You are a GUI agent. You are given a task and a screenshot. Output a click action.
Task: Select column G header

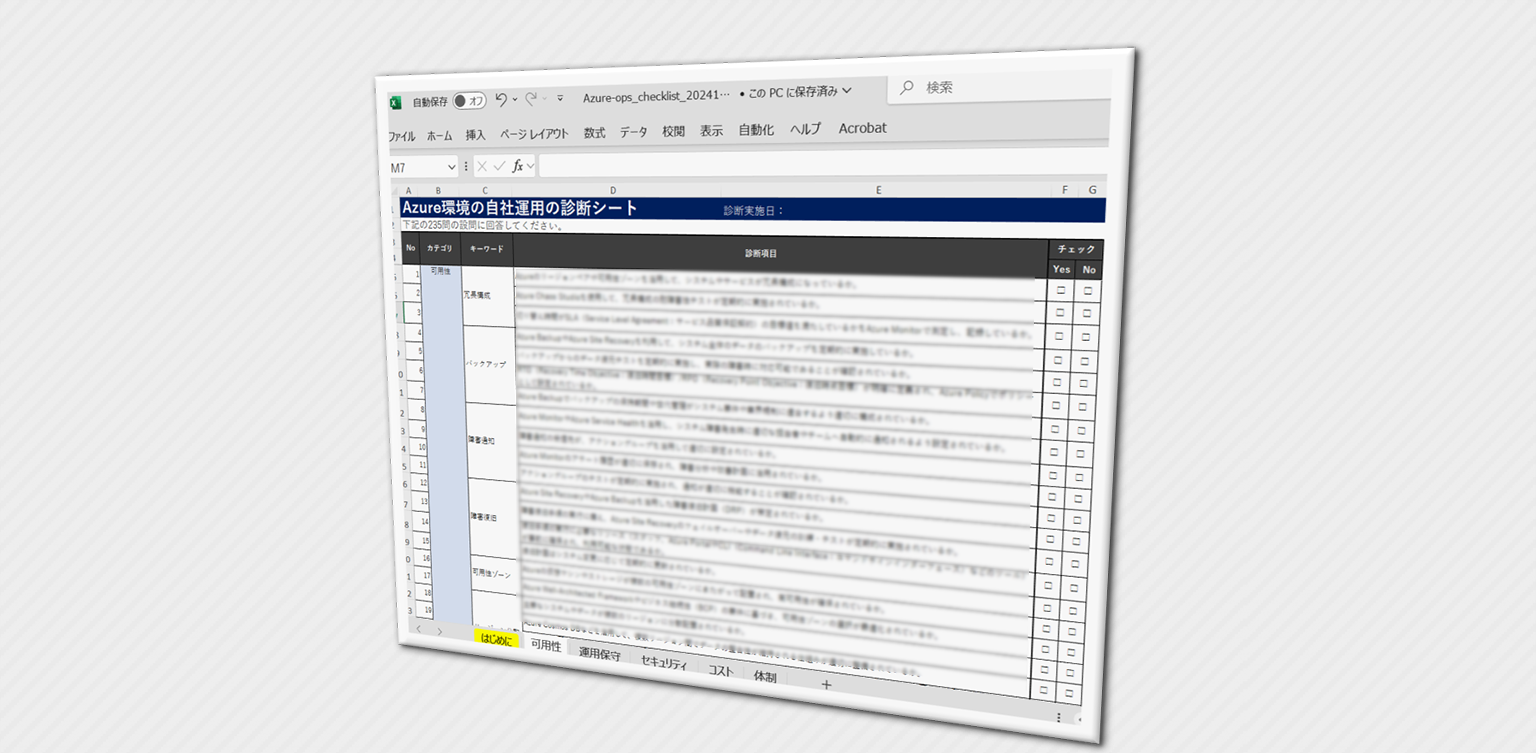point(1092,189)
